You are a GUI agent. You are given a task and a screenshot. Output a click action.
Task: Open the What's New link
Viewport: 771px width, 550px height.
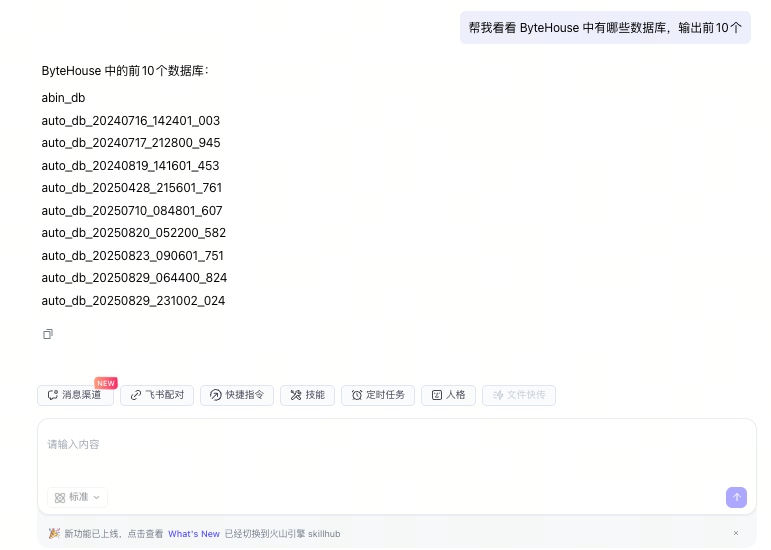point(194,534)
